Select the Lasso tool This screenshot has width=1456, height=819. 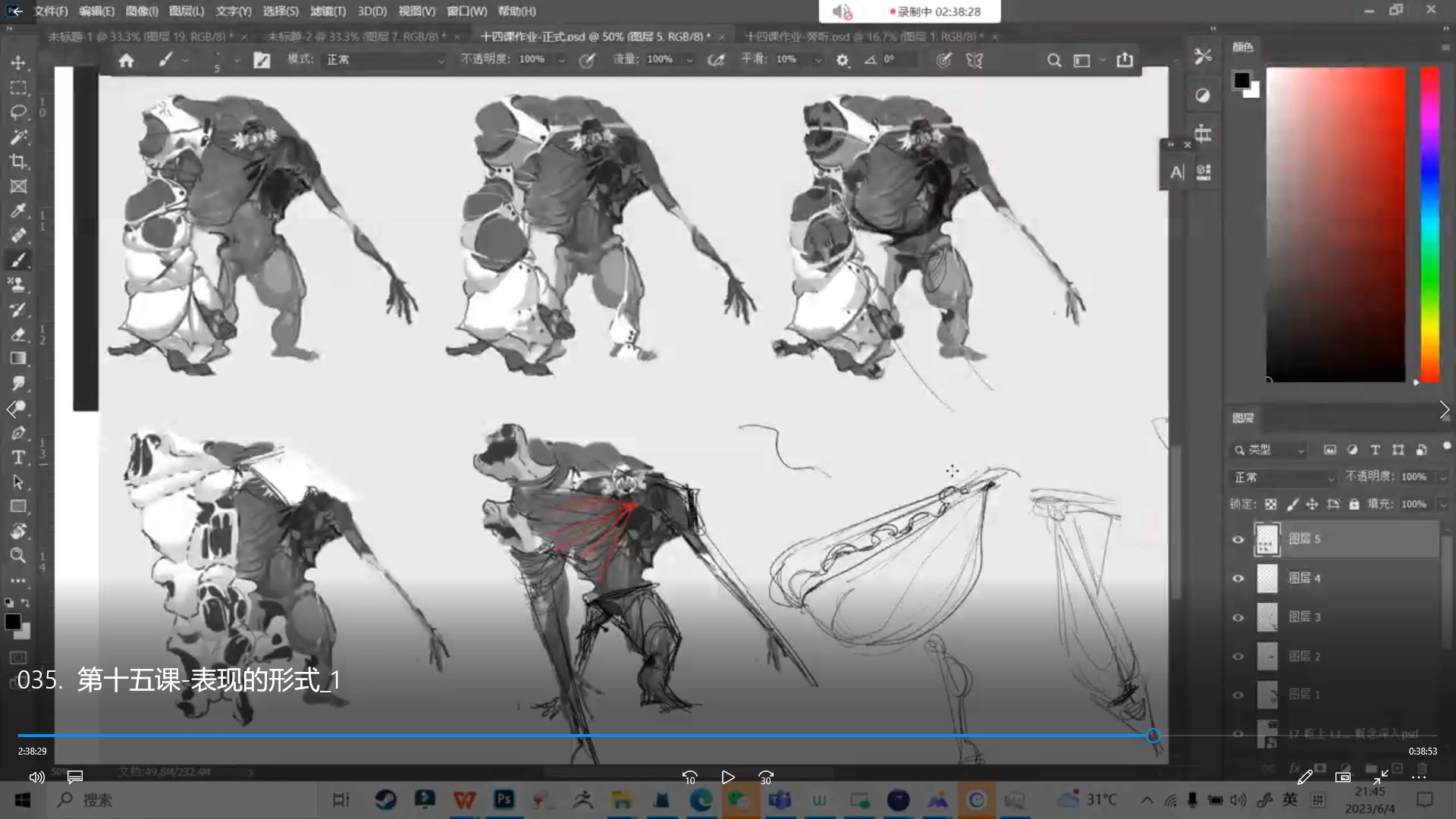click(x=18, y=112)
